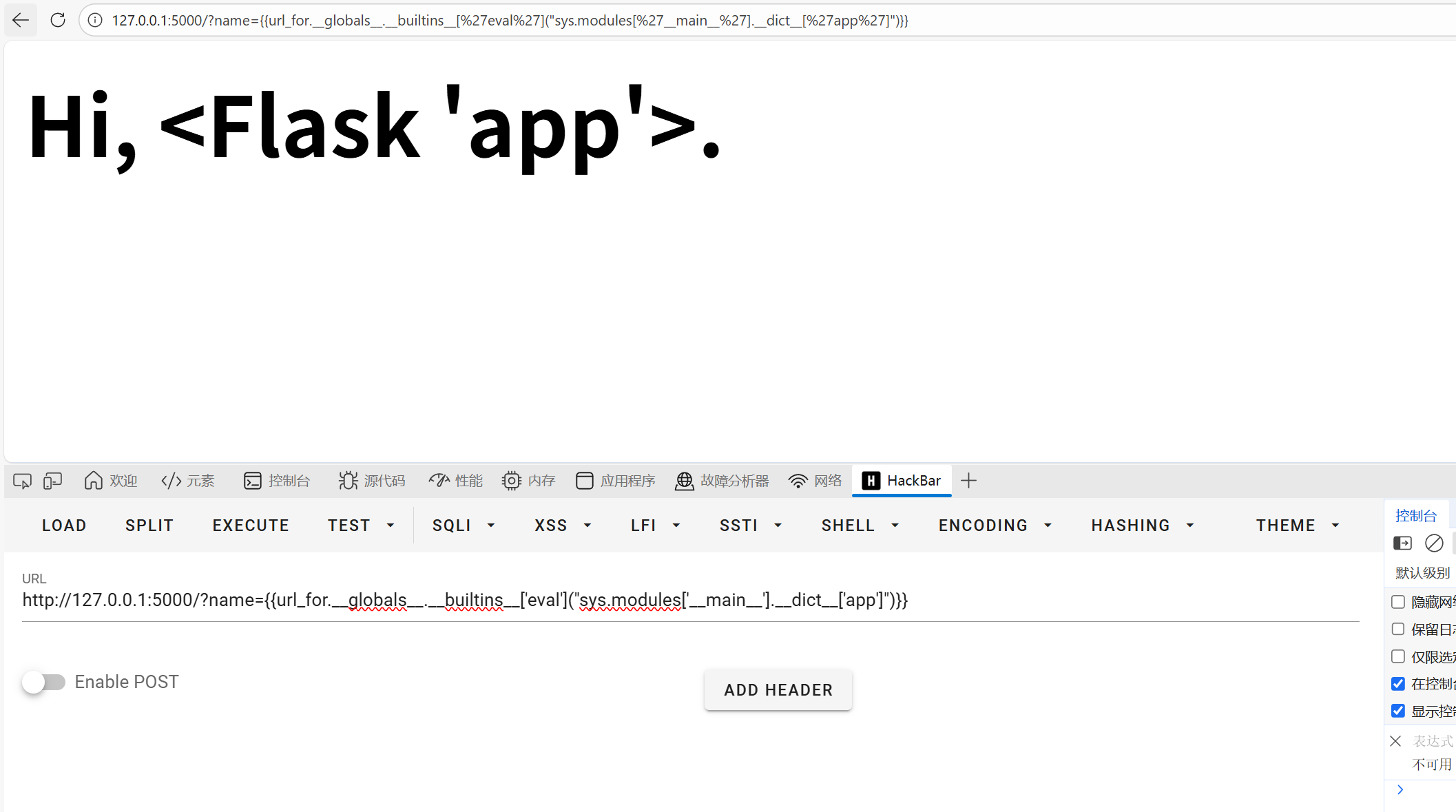The image size is (1456, 812).
Task: Switch to the Sources panel
Action: 371,480
